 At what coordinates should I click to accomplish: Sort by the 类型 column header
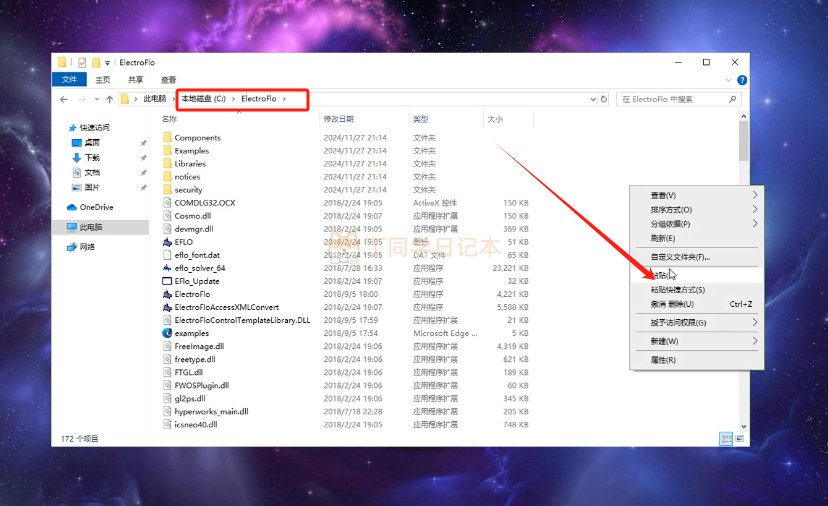[420, 119]
